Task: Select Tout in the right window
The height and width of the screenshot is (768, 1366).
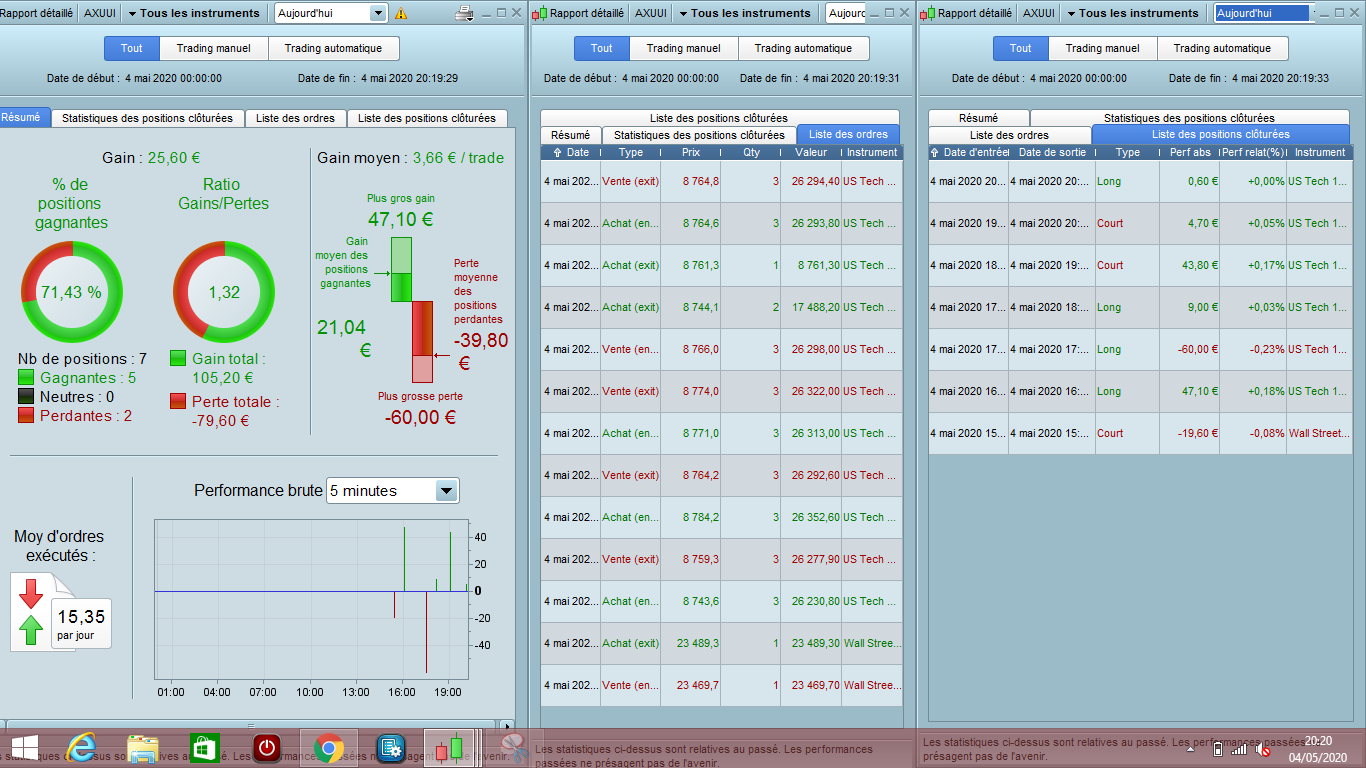Action: click(1020, 48)
